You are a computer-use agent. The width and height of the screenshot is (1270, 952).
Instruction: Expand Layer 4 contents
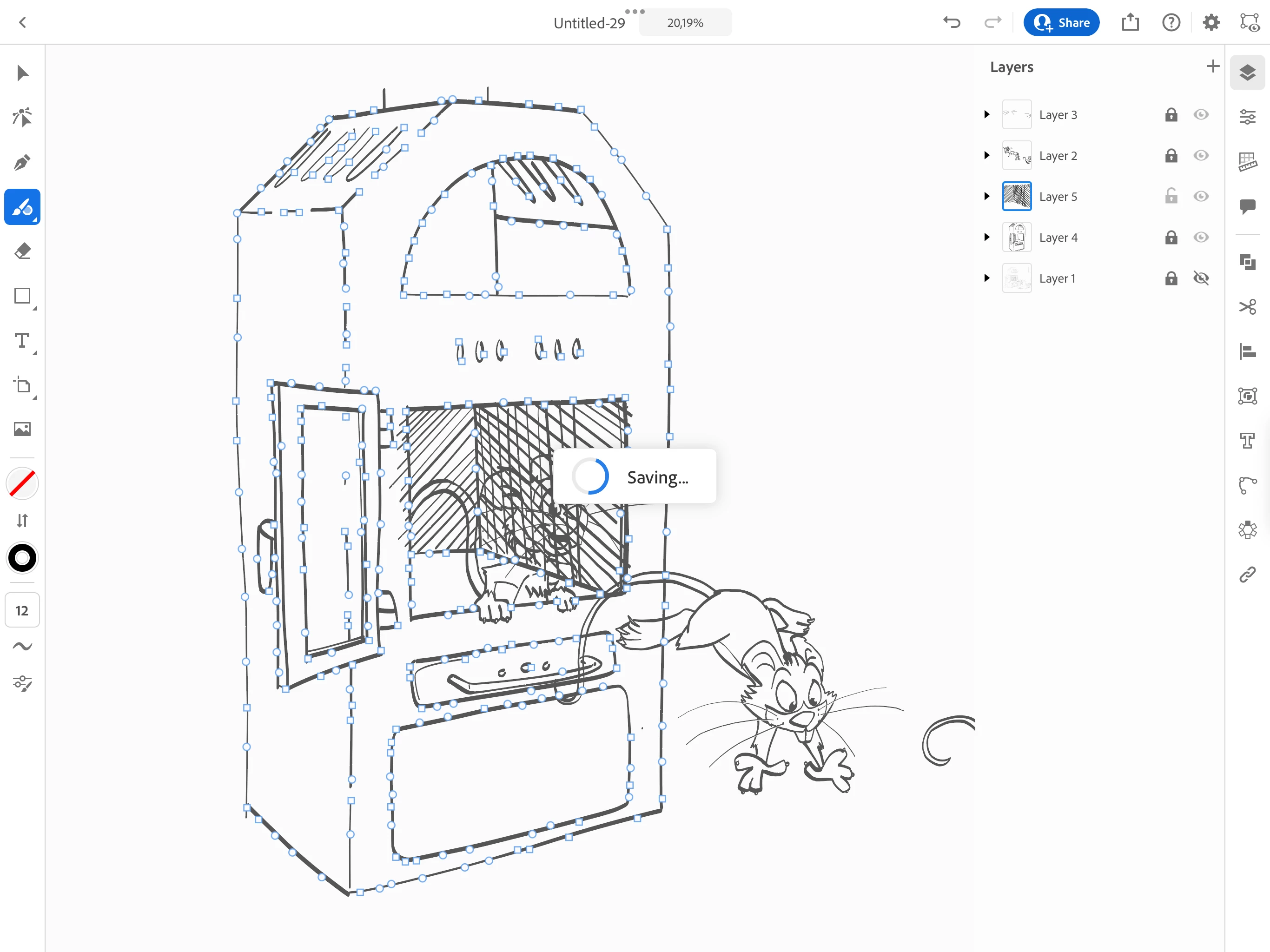point(986,237)
